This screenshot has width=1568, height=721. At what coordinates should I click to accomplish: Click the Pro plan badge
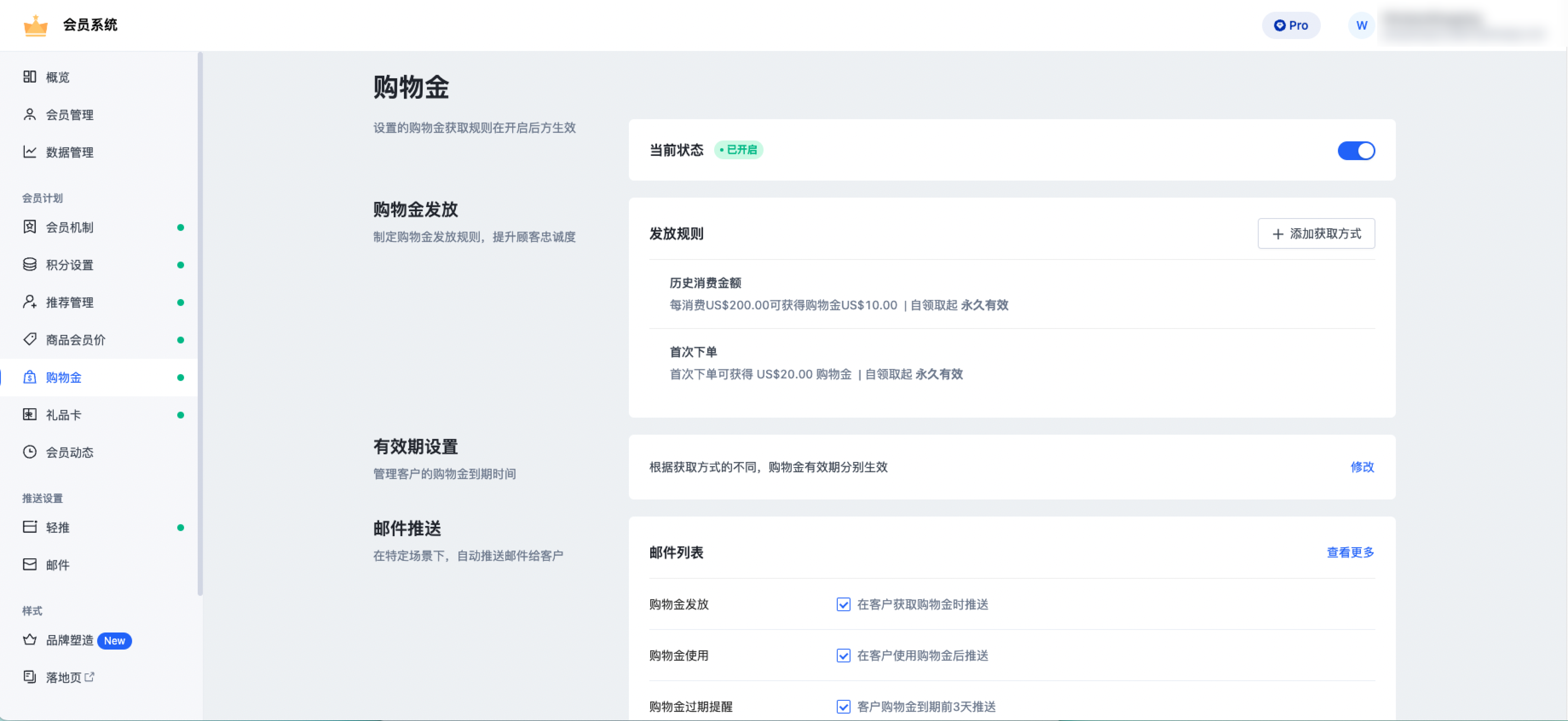pyautogui.click(x=1291, y=25)
